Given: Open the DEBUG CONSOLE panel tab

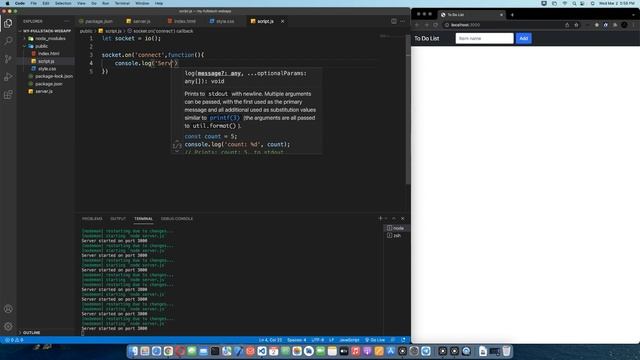Looking at the screenshot, I should (x=177, y=219).
